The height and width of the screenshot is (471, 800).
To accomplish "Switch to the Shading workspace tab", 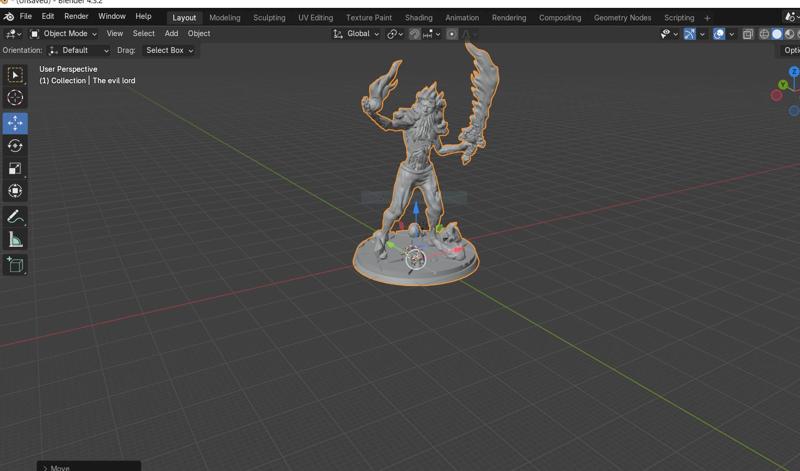I will coord(418,17).
